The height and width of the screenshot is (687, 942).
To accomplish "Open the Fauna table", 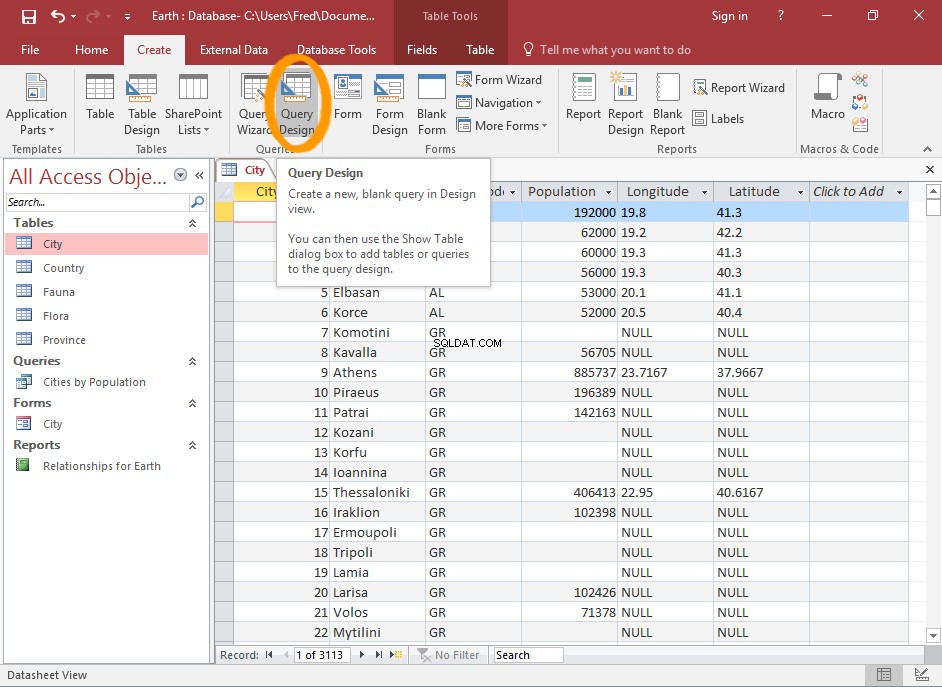I will (x=107, y=292).
